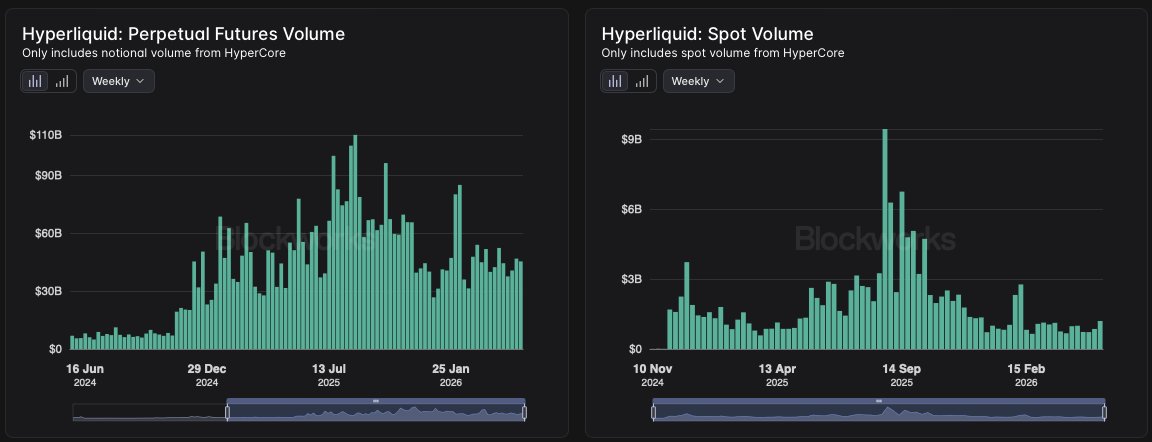Click the 25 Jan 2026 date label
1152x442 pixels.
(x=450, y=374)
